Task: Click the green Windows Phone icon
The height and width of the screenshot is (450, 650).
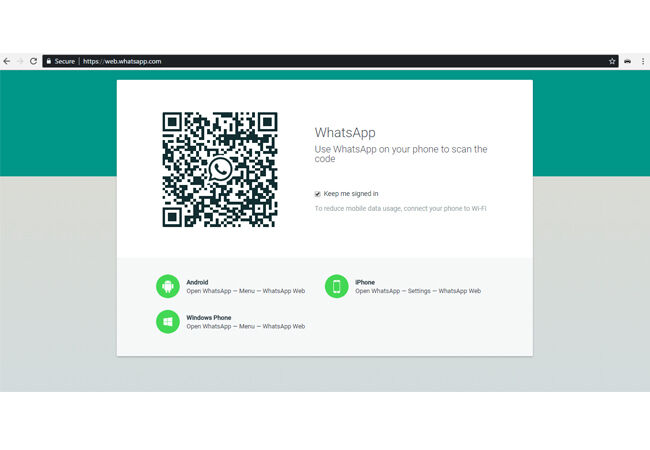Action: [168, 322]
